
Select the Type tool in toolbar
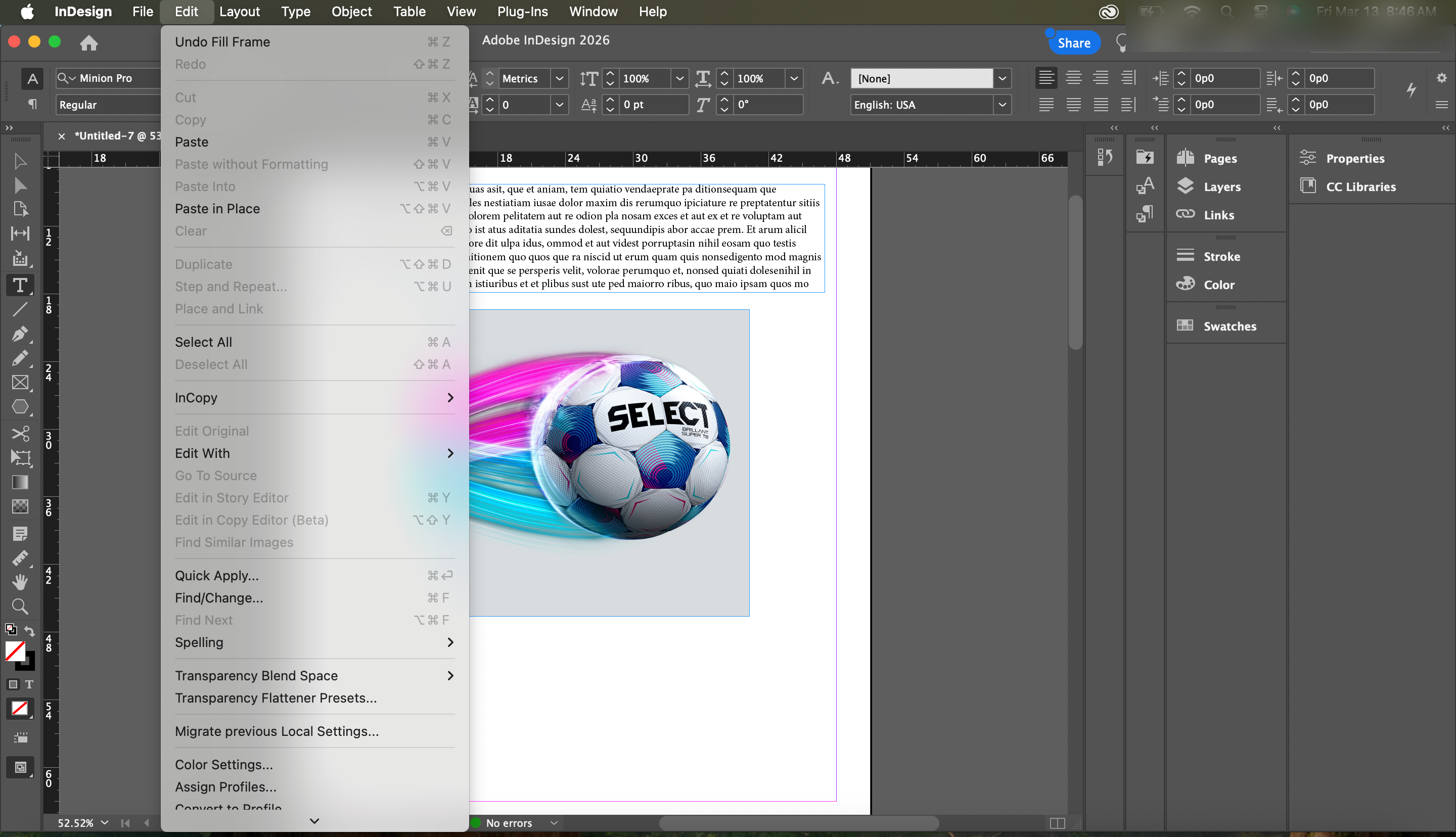pos(20,285)
